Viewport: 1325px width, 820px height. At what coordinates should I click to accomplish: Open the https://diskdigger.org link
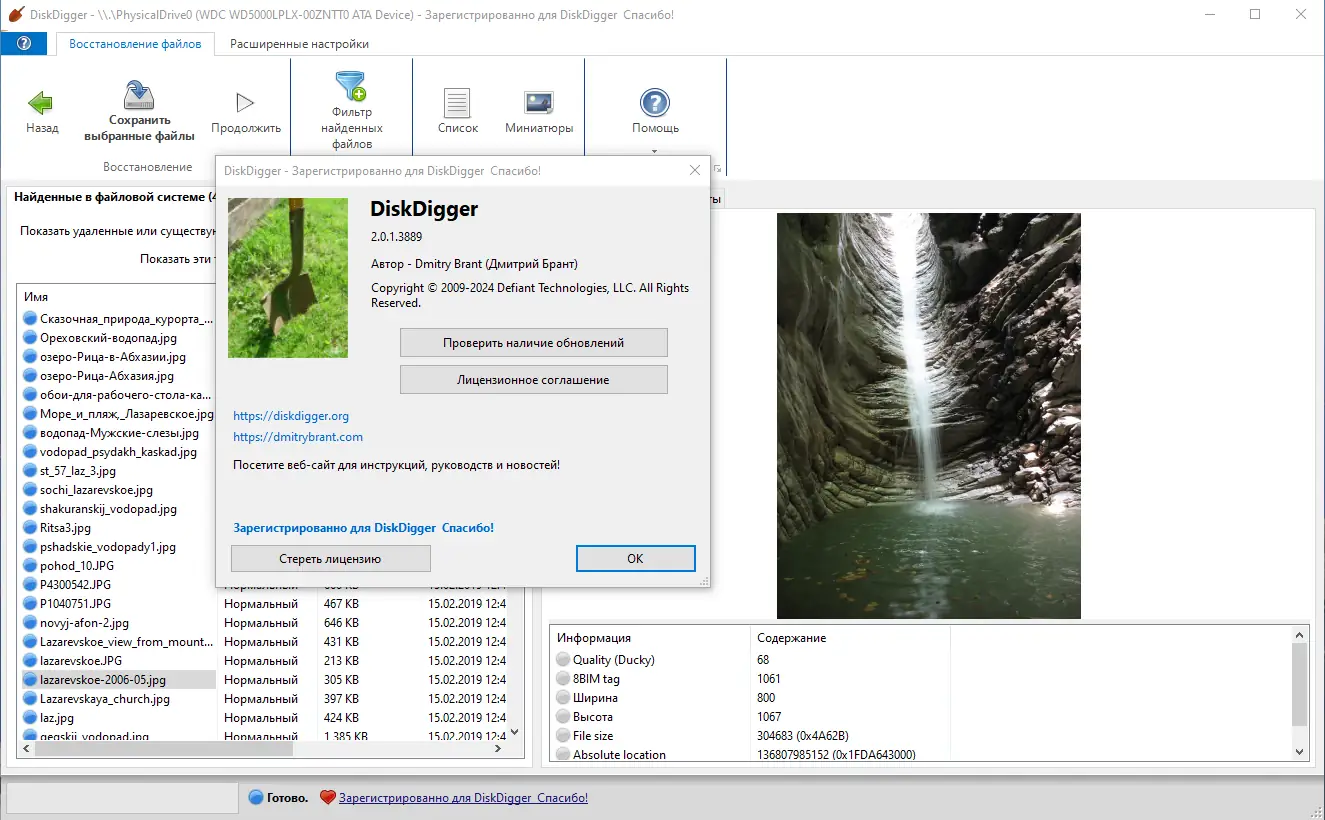tap(291, 416)
